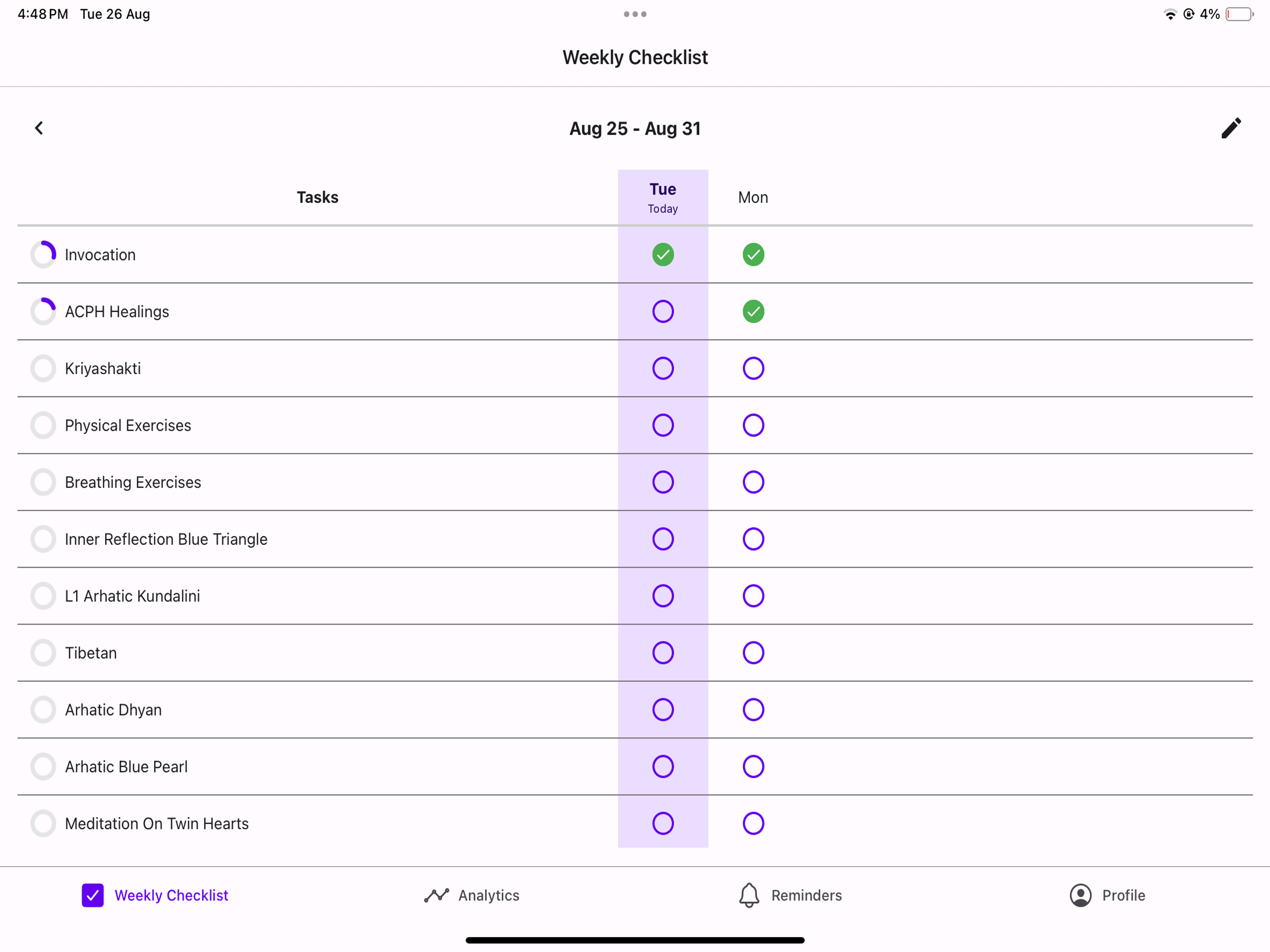
Task: Tap the three-dot multitasking menu at top
Action: tap(635, 14)
